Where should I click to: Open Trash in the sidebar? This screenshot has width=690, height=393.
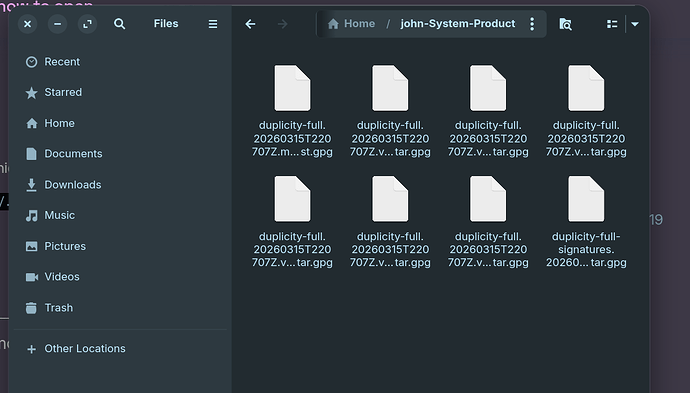(x=120, y=308)
